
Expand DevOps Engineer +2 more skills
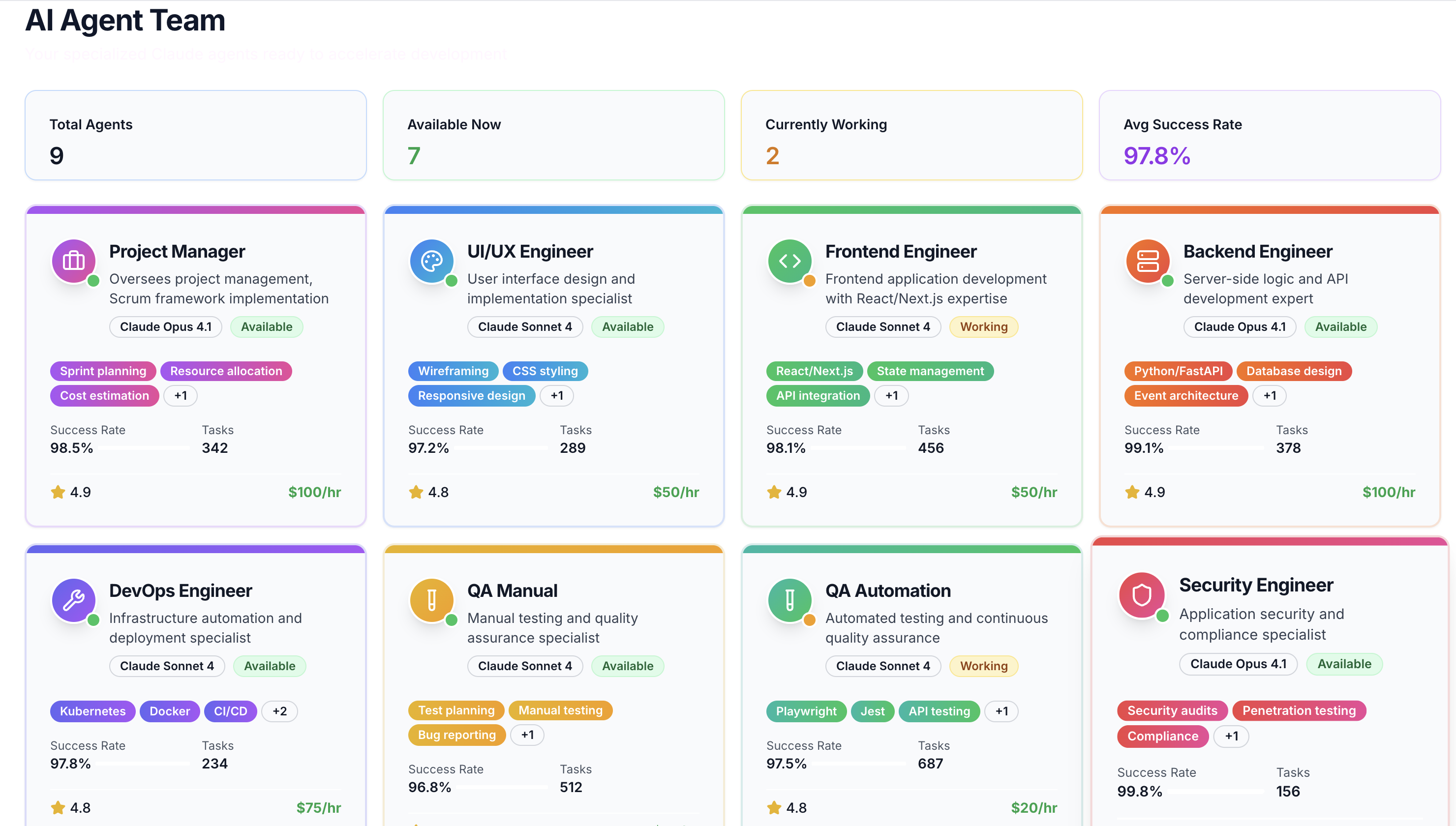pyautogui.click(x=279, y=711)
